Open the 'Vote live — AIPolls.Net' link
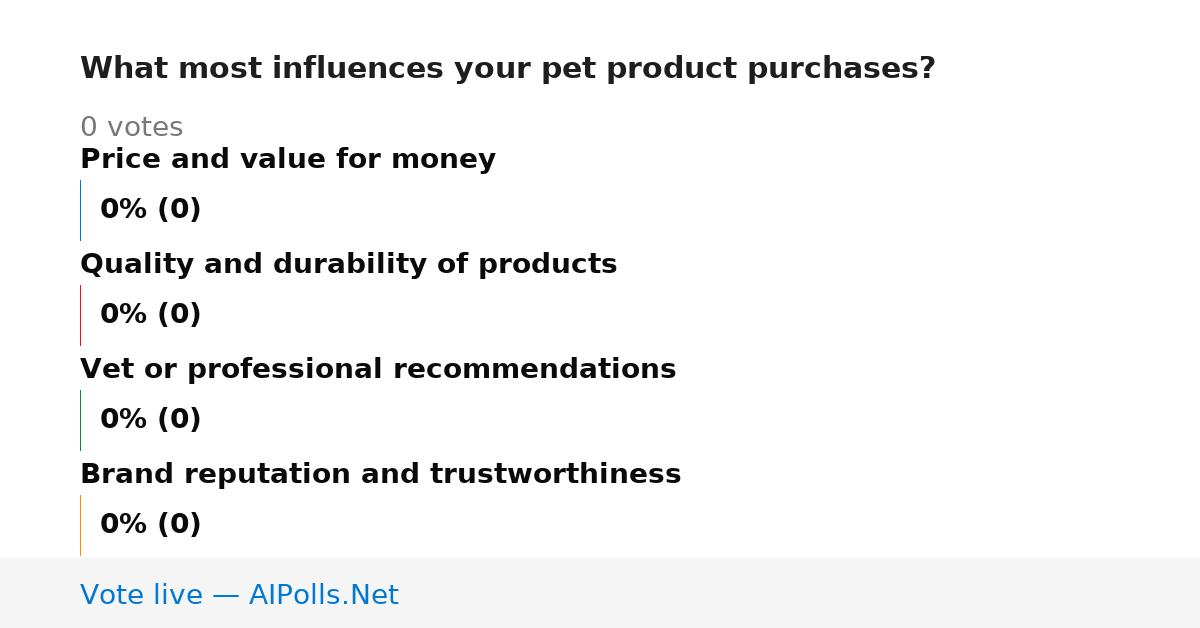 coord(239,595)
